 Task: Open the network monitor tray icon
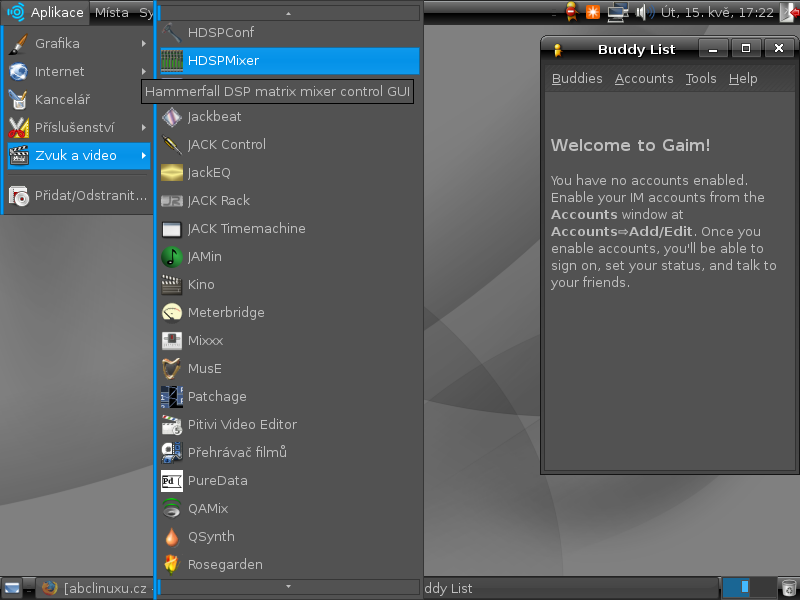coord(617,12)
